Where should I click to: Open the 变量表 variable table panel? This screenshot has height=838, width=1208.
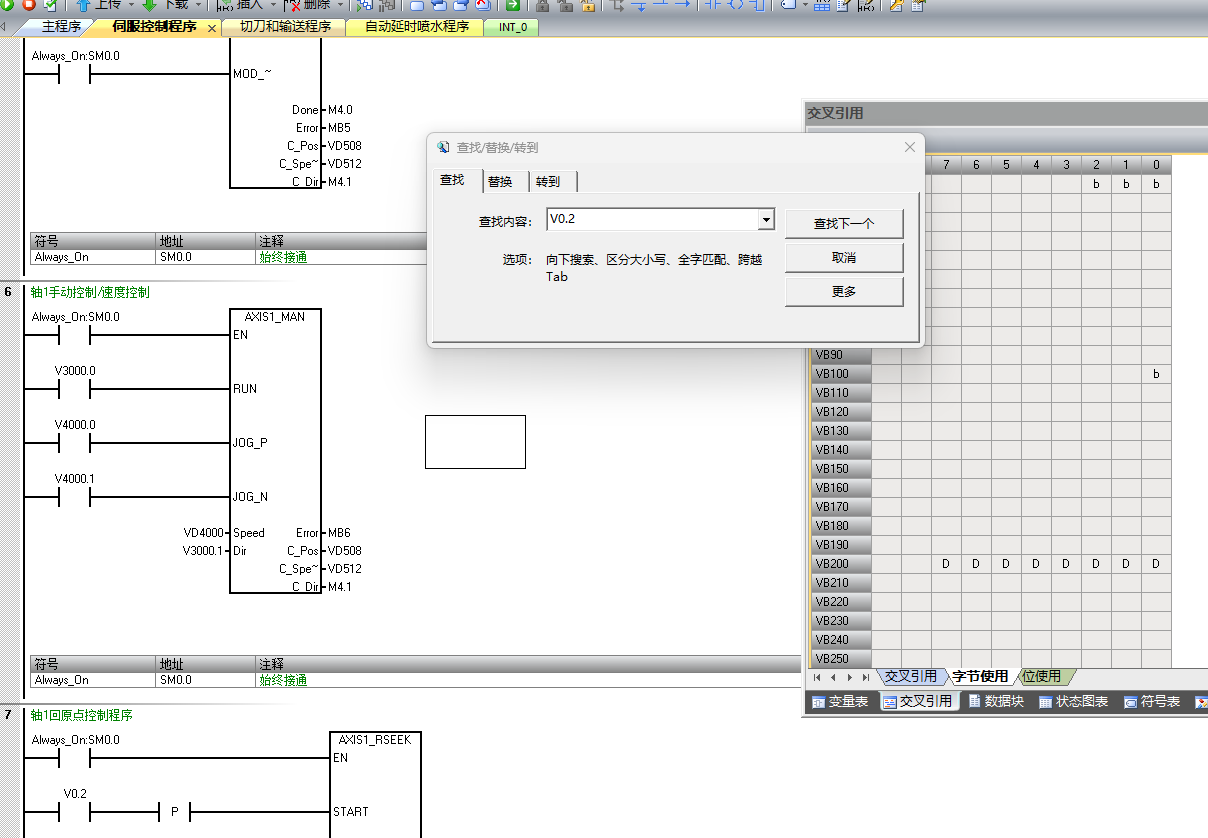coord(838,702)
